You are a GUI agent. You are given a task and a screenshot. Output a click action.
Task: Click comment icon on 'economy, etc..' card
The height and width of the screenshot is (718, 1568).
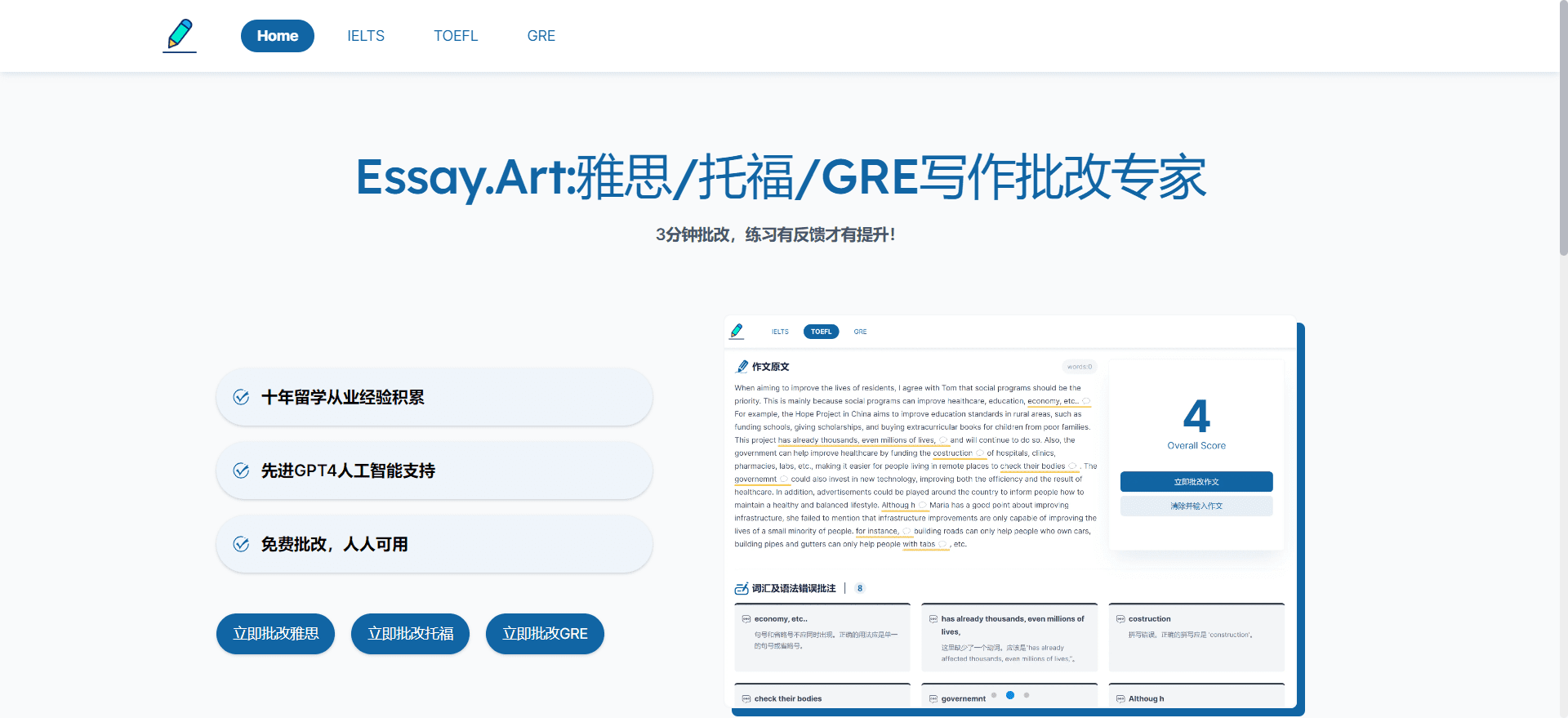click(x=746, y=619)
